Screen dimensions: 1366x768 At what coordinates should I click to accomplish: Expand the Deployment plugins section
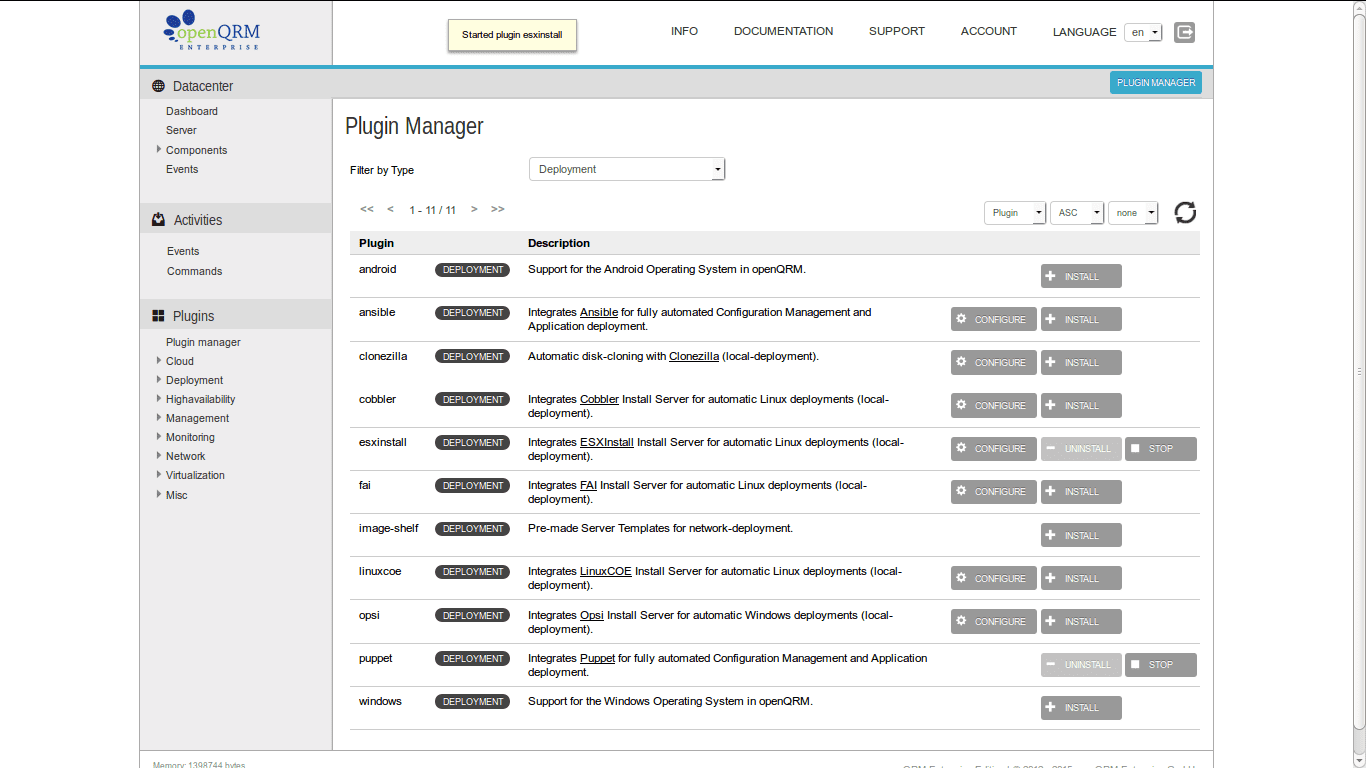(x=159, y=379)
